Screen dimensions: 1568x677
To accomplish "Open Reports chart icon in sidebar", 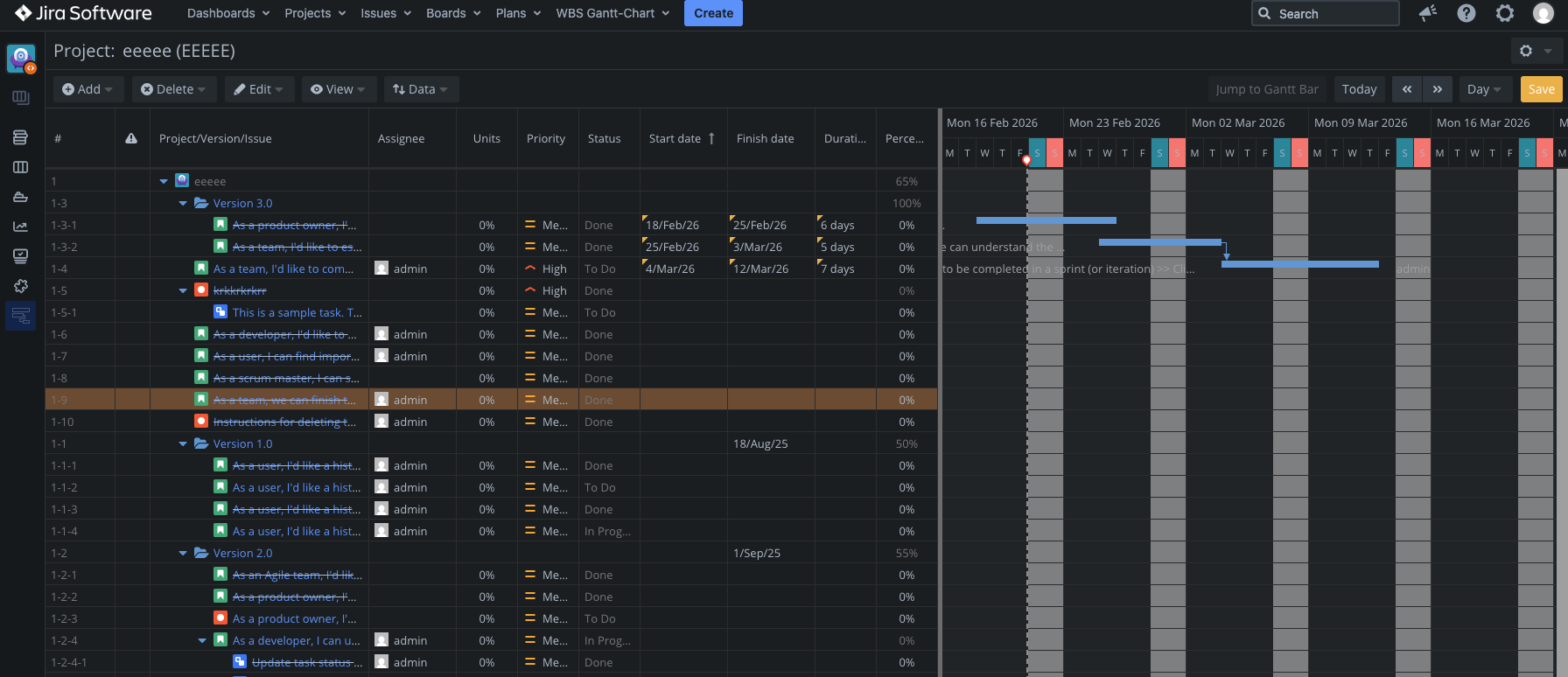I will [x=20, y=227].
